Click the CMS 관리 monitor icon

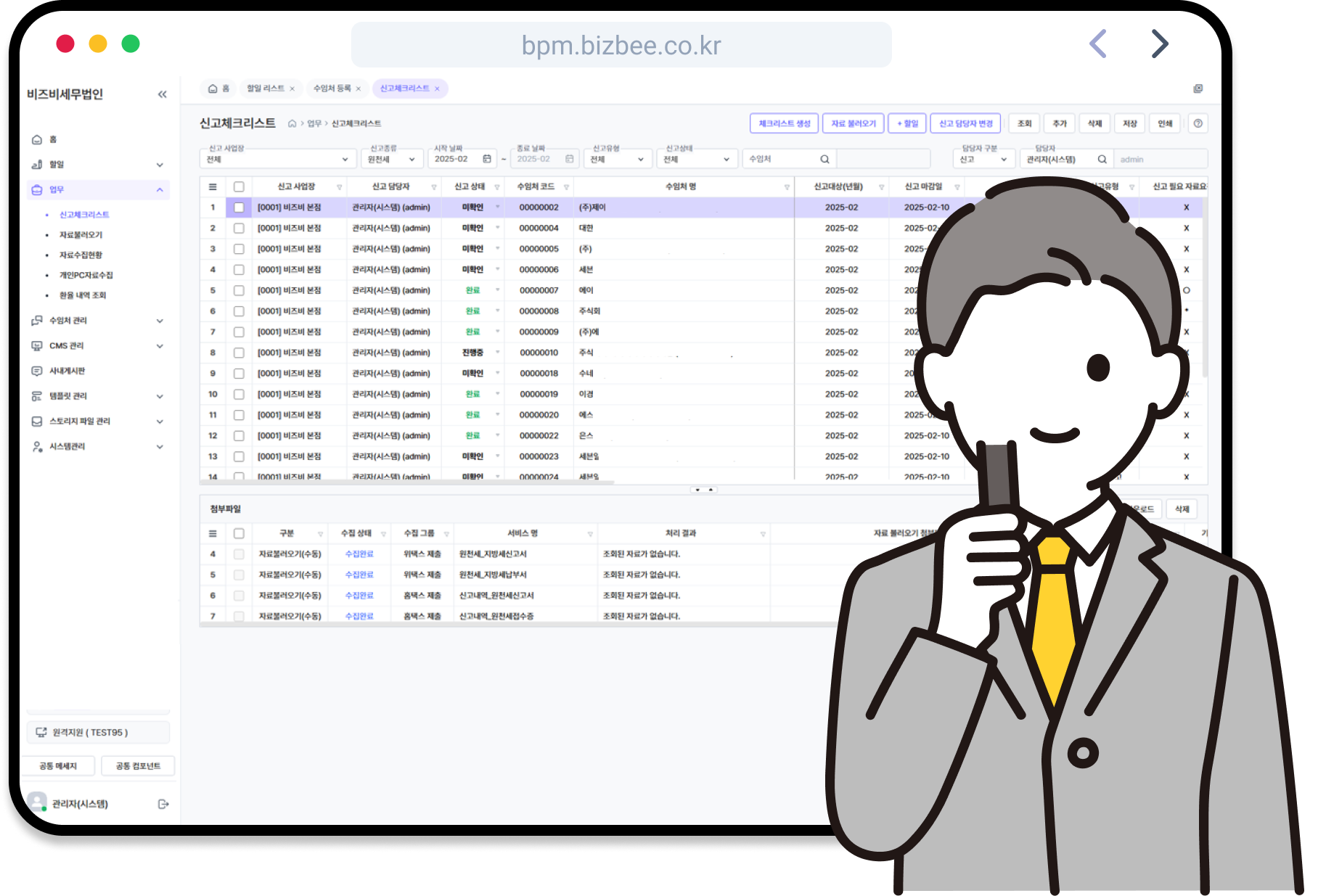point(37,346)
